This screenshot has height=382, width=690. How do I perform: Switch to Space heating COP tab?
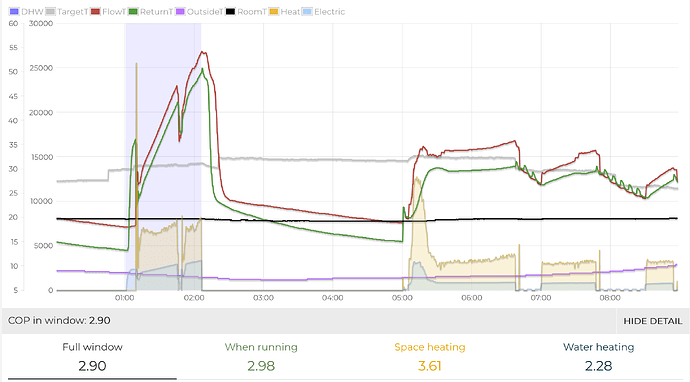429,357
